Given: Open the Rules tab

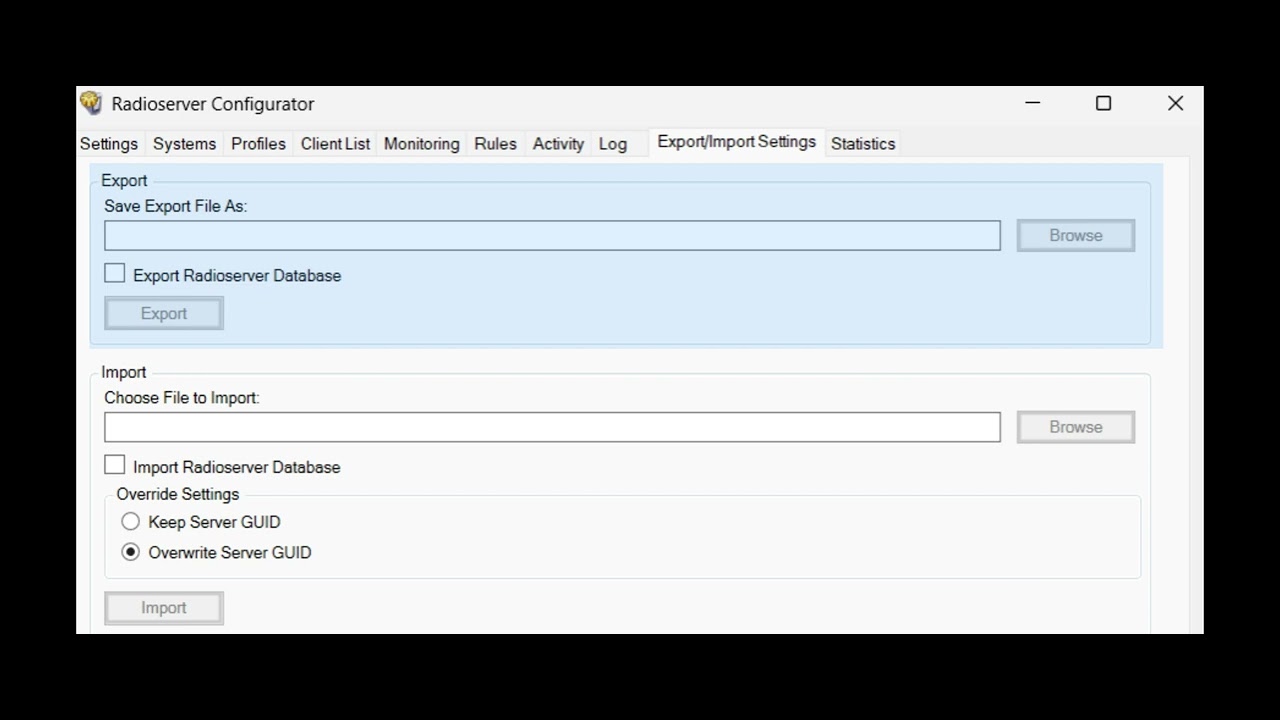Looking at the screenshot, I should (495, 144).
